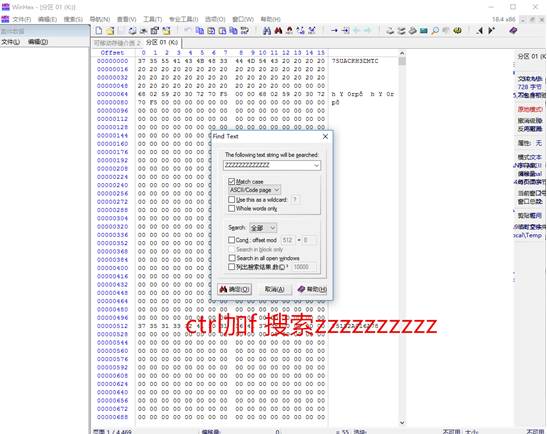
Task: Click the 10000 results limit field
Action: pos(304,267)
